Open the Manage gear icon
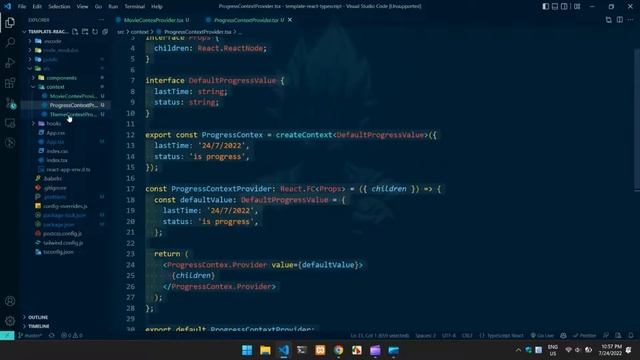The height and width of the screenshot is (360, 640). pos(10,321)
